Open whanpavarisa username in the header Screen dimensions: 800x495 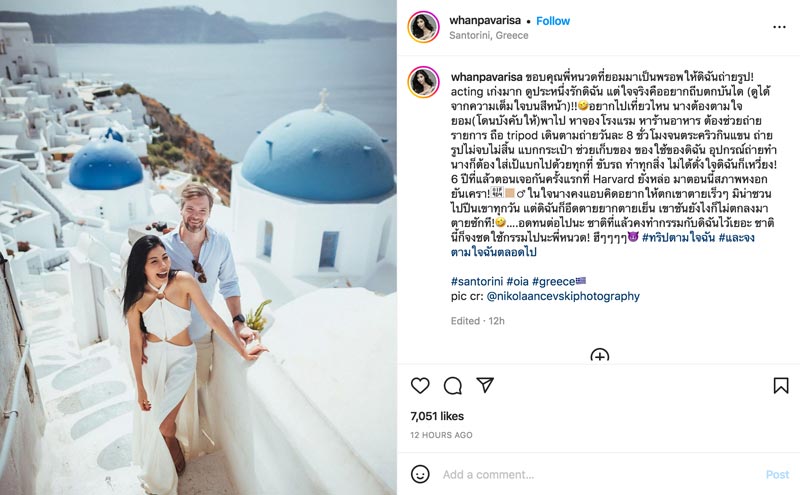(485, 20)
